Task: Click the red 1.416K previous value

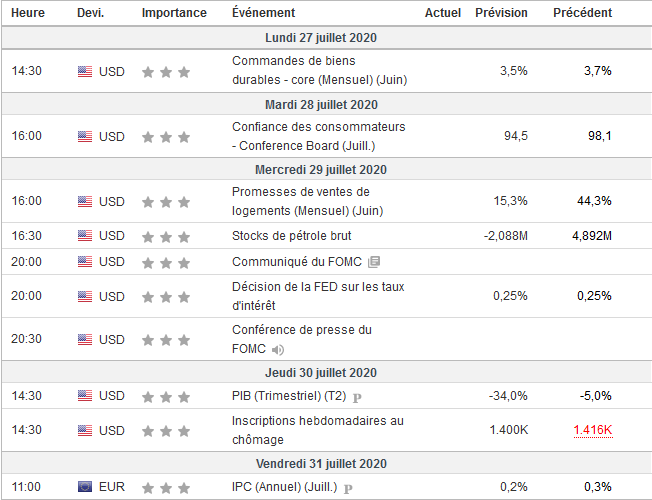Action: click(x=592, y=430)
